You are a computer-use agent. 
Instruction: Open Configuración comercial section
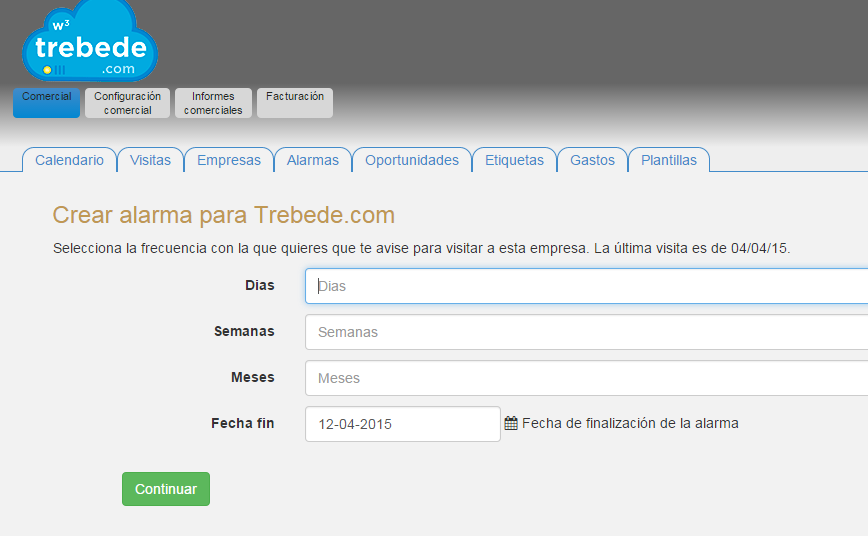tap(127, 102)
